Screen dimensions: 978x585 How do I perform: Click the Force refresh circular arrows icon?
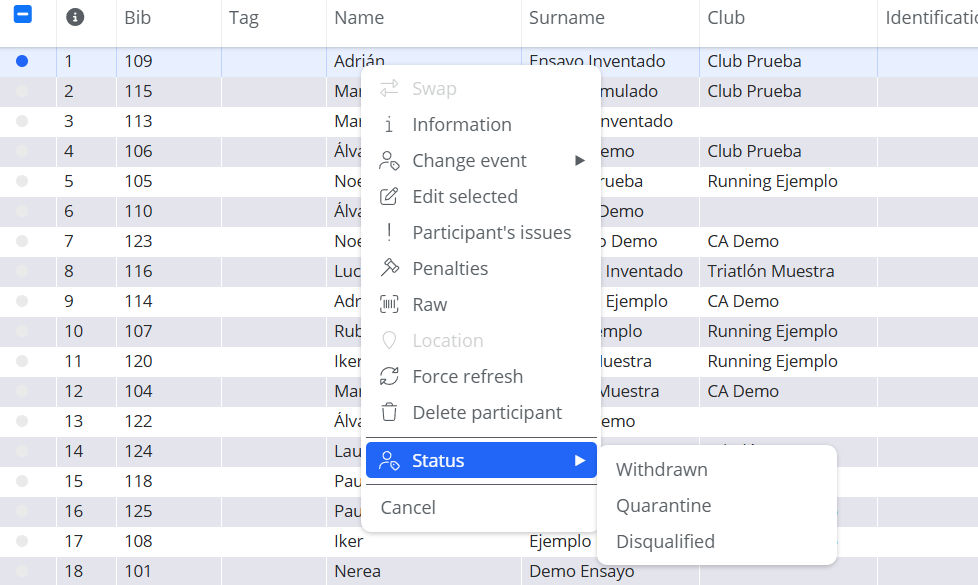pos(389,377)
